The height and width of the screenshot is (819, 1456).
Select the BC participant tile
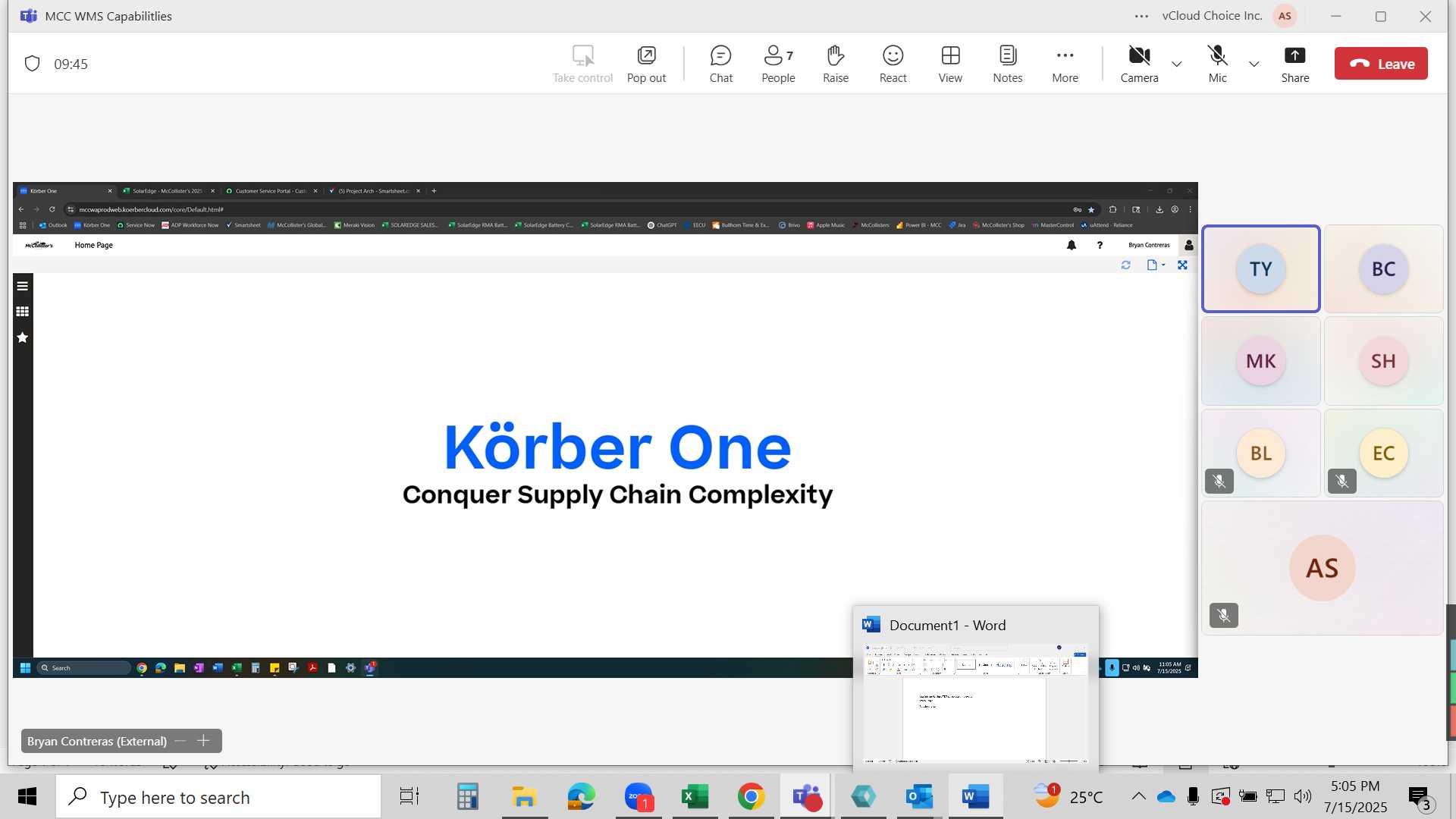[1383, 268]
